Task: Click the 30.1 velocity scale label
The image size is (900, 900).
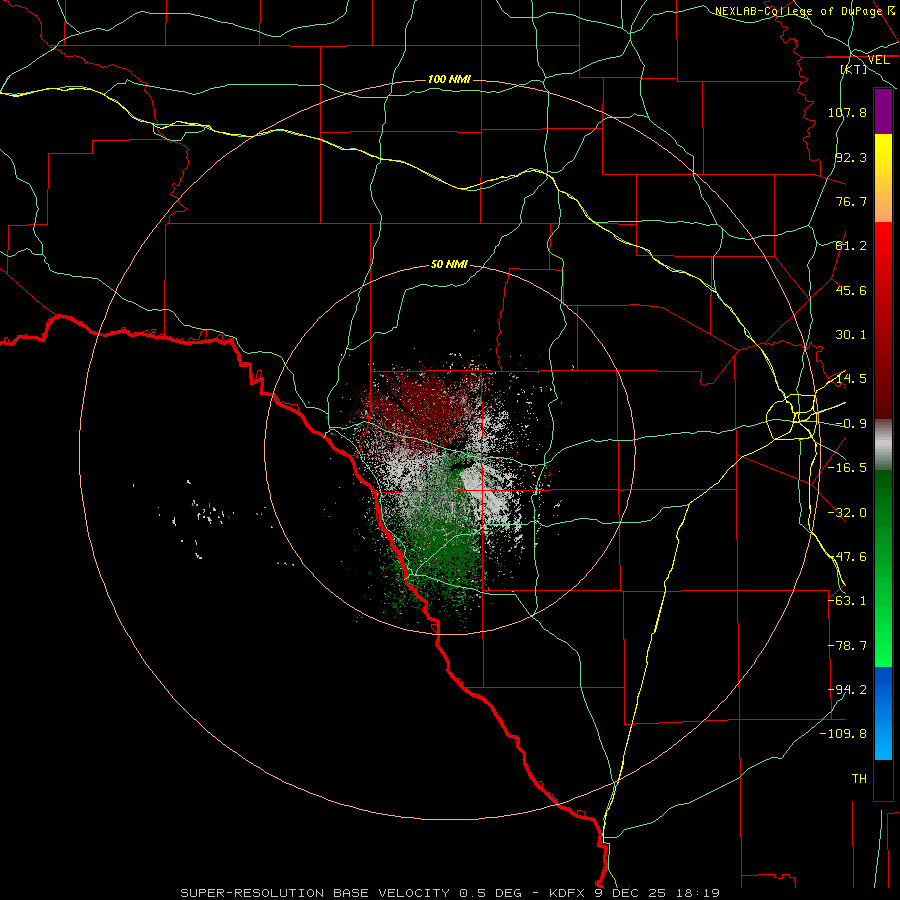Action: 851,335
